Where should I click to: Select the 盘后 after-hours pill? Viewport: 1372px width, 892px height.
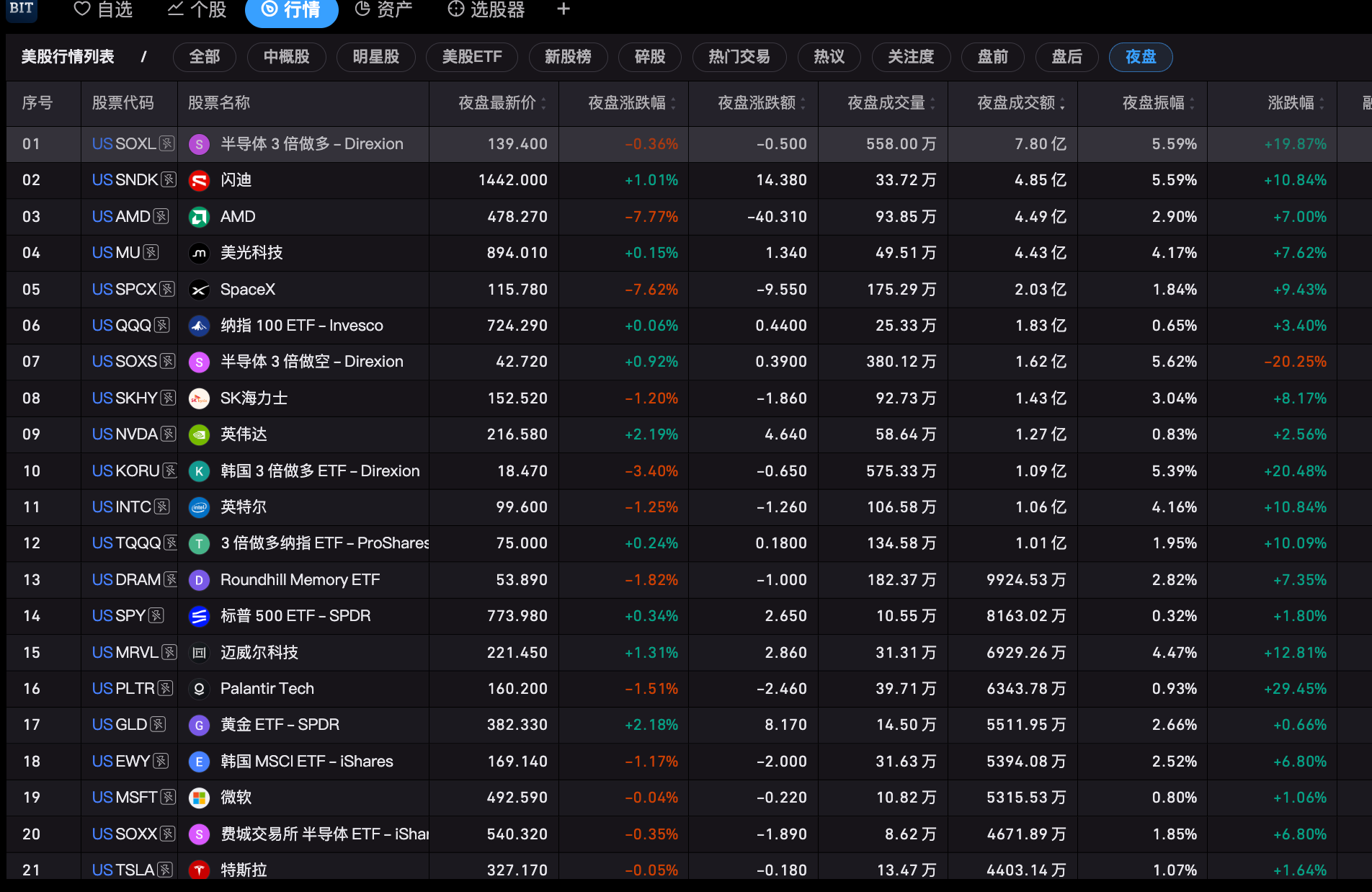coord(1067,57)
